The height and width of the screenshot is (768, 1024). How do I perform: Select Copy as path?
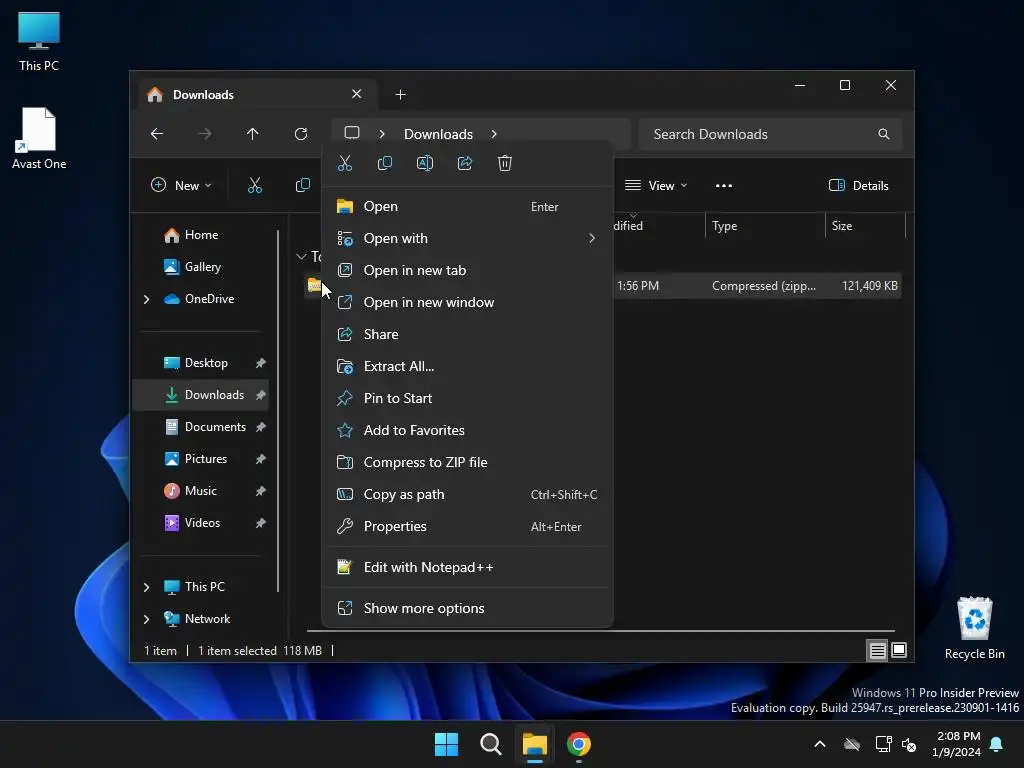(467, 494)
